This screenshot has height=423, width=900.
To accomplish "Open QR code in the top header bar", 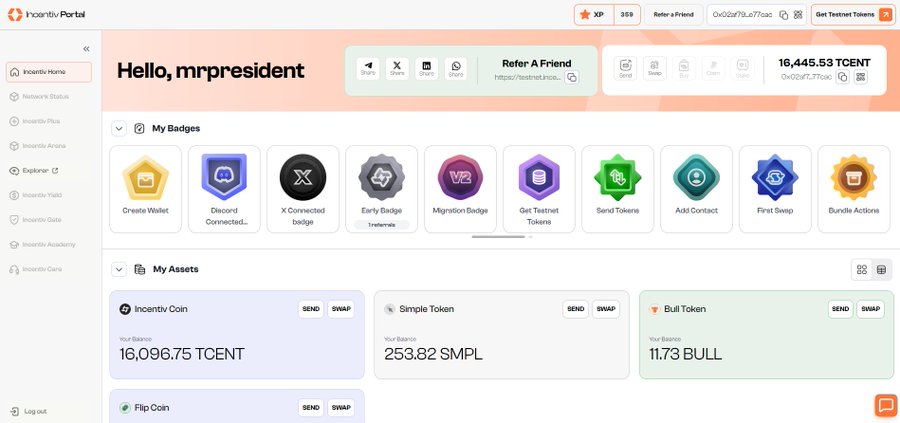I will point(798,15).
